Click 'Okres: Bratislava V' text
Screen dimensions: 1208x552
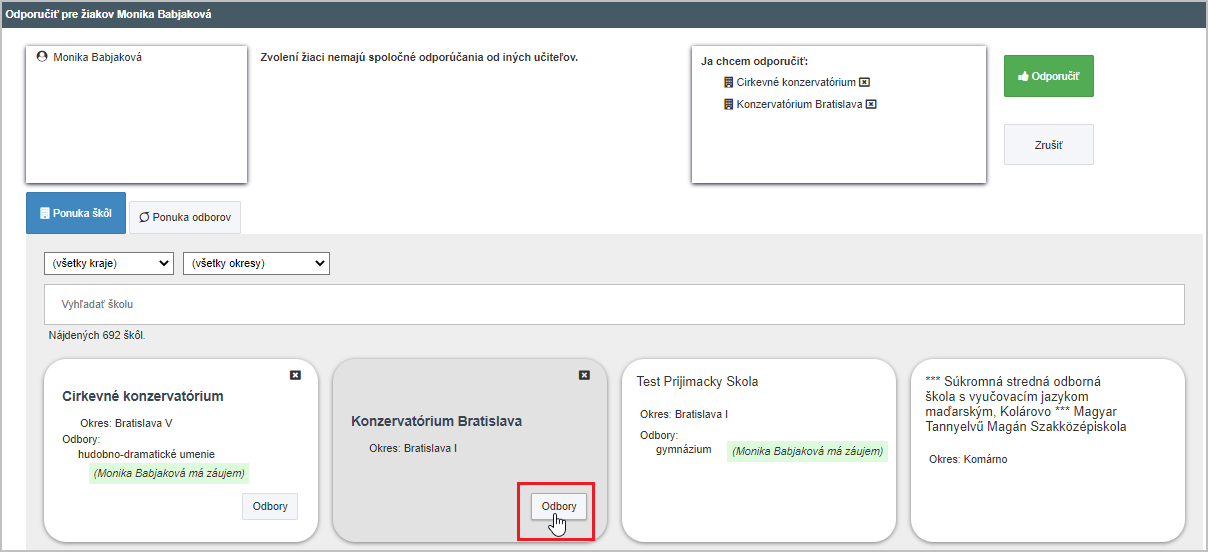[x=126, y=423]
